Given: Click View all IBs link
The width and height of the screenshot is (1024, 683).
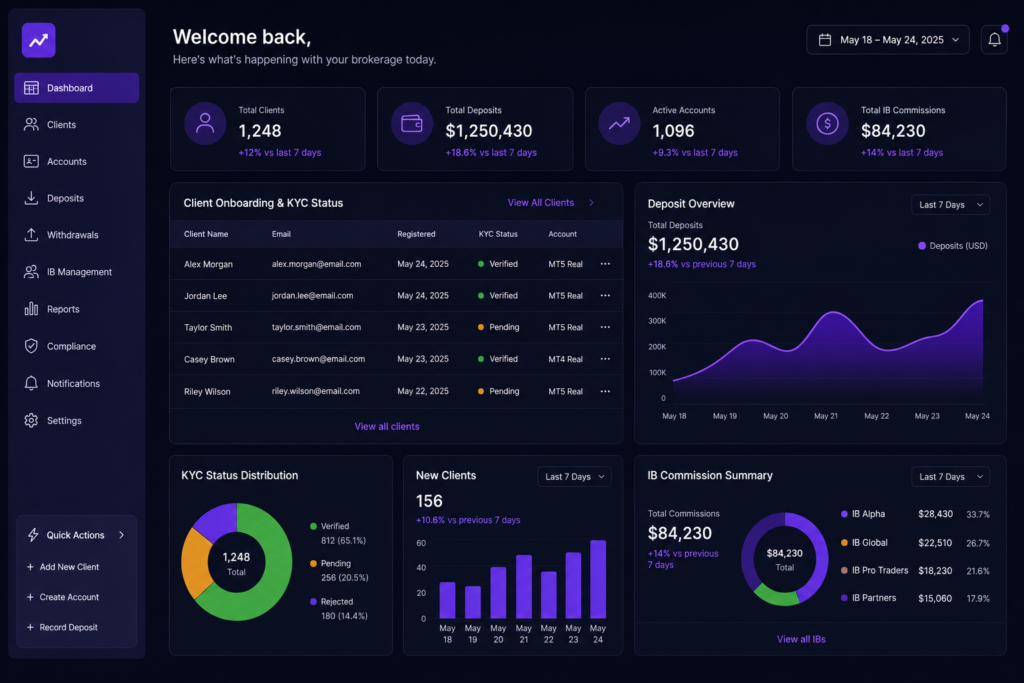Looking at the screenshot, I should pos(801,639).
